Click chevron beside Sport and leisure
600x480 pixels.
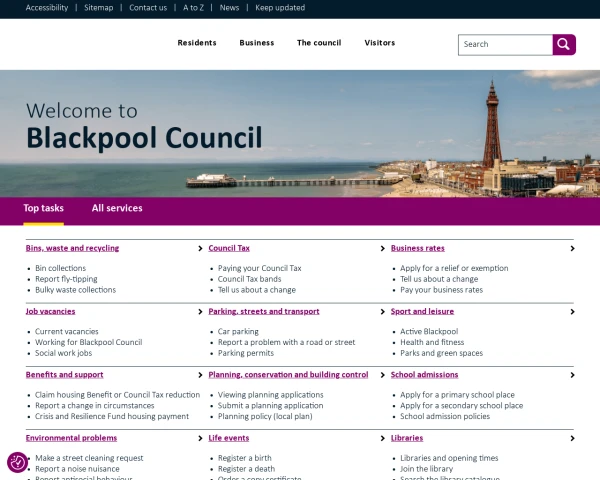coord(572,312)
